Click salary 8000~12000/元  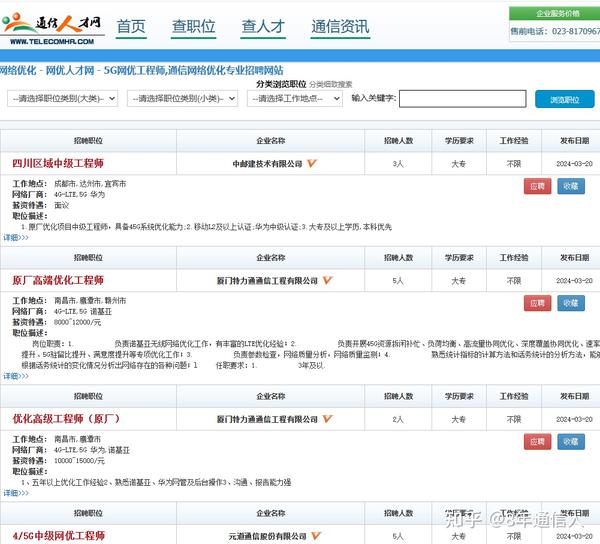pyautogui.click(x=78, y=322)
